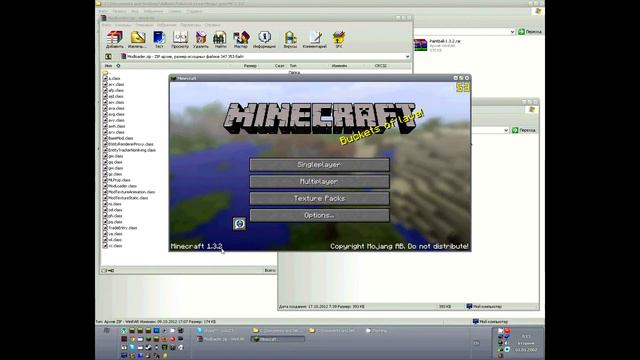This screenshot has height=360, width=640.
Task: Select Paintball 1.3.2.rar archive in Explorer window
Action: click(x=437, y=45)
